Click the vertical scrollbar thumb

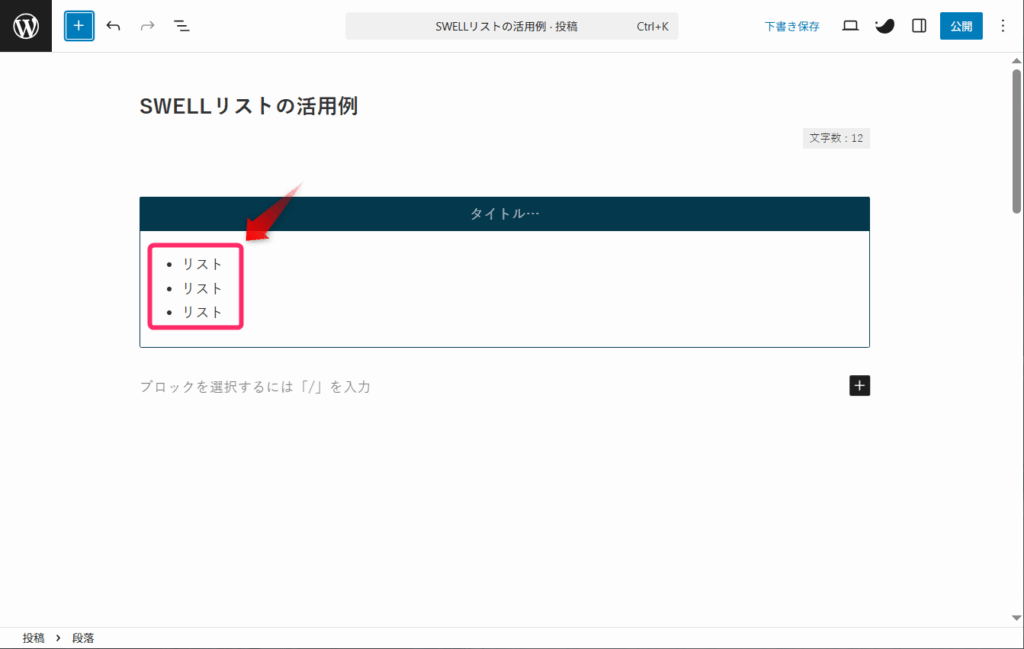click(1017, 140)
